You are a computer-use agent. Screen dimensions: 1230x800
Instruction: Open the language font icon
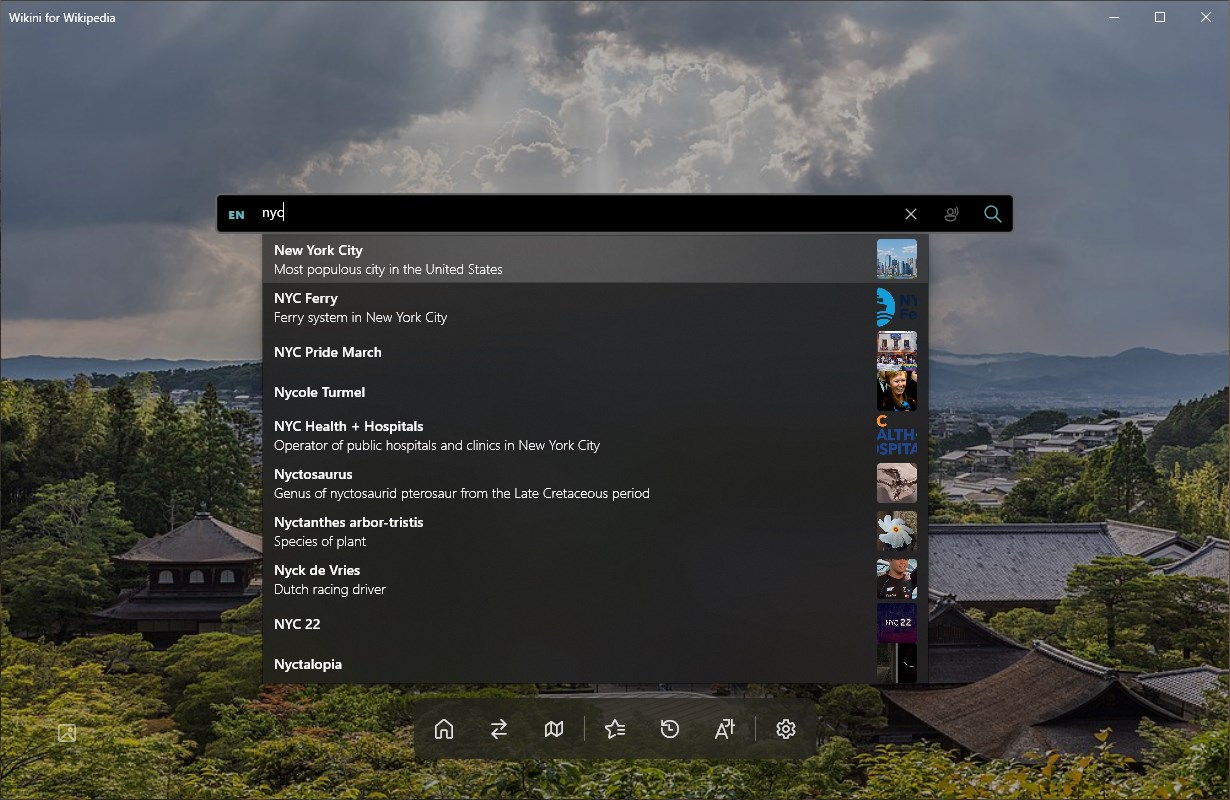pos(725,729)
